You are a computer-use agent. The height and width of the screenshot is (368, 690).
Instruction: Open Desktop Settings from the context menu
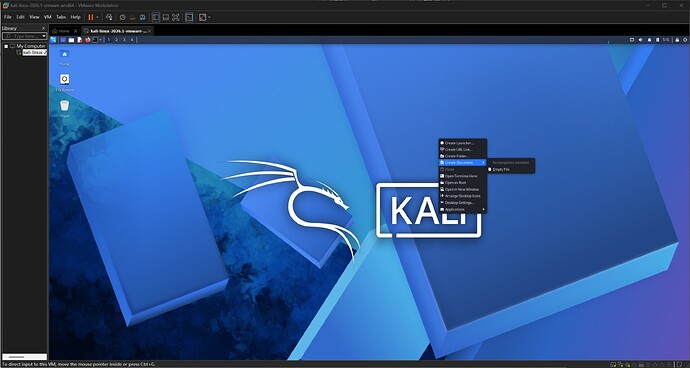click(462, 202)
